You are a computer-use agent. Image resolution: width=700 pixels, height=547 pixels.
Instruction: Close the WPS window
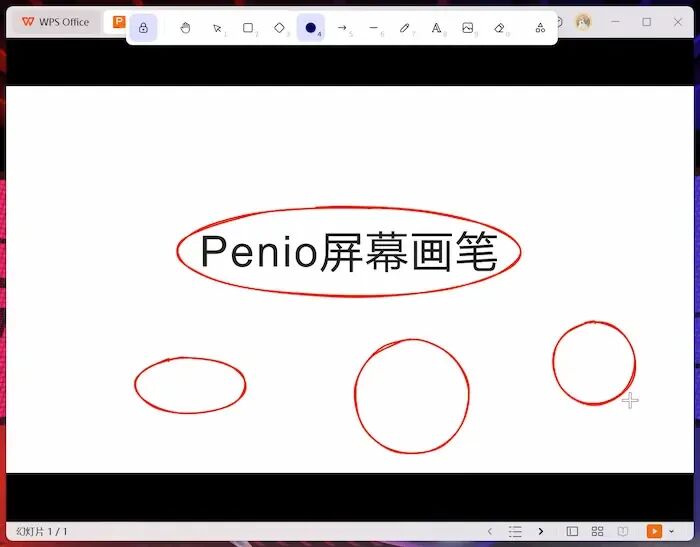[678, 21]
